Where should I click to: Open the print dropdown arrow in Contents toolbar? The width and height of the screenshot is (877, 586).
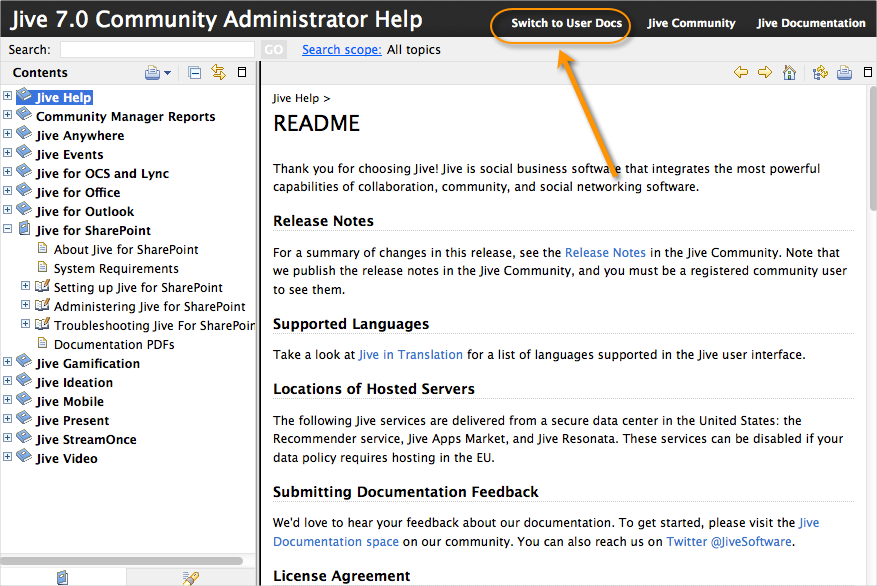point(167,73)
